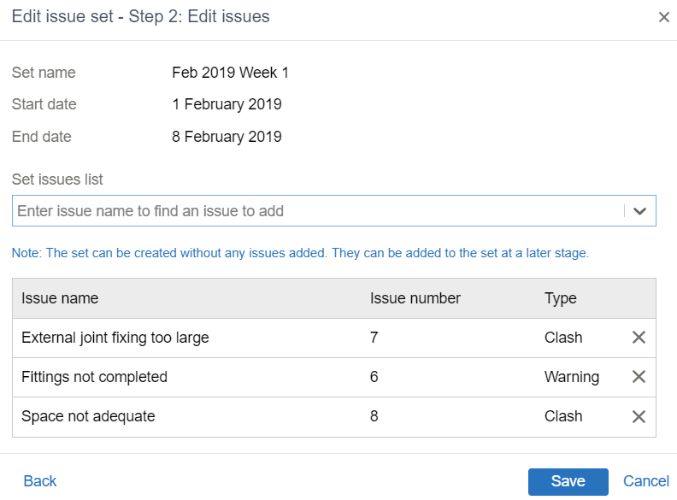Image resolution: width=677 pixels, height=500 pixels.
Task: Cancel editing the issue set
Action: (x=645, y=481)
